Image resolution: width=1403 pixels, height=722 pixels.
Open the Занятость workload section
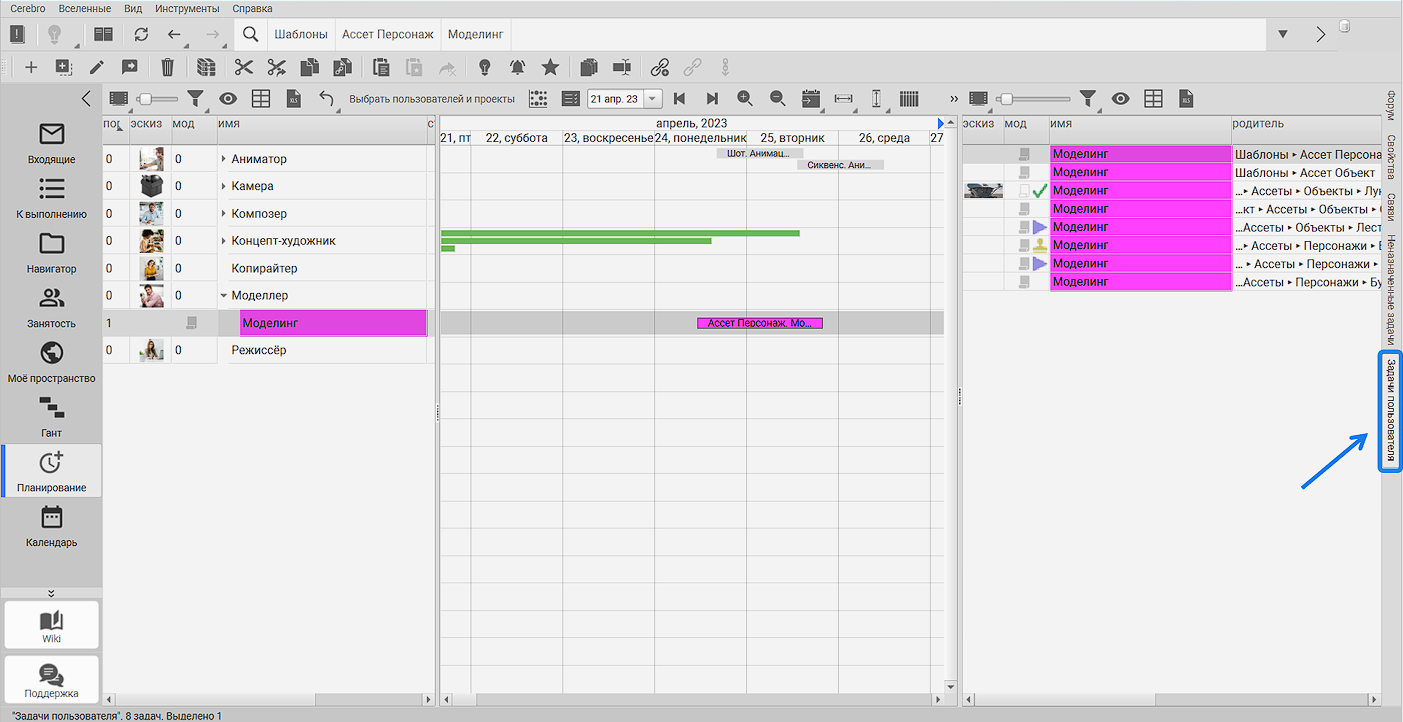(x=51, y=308)
